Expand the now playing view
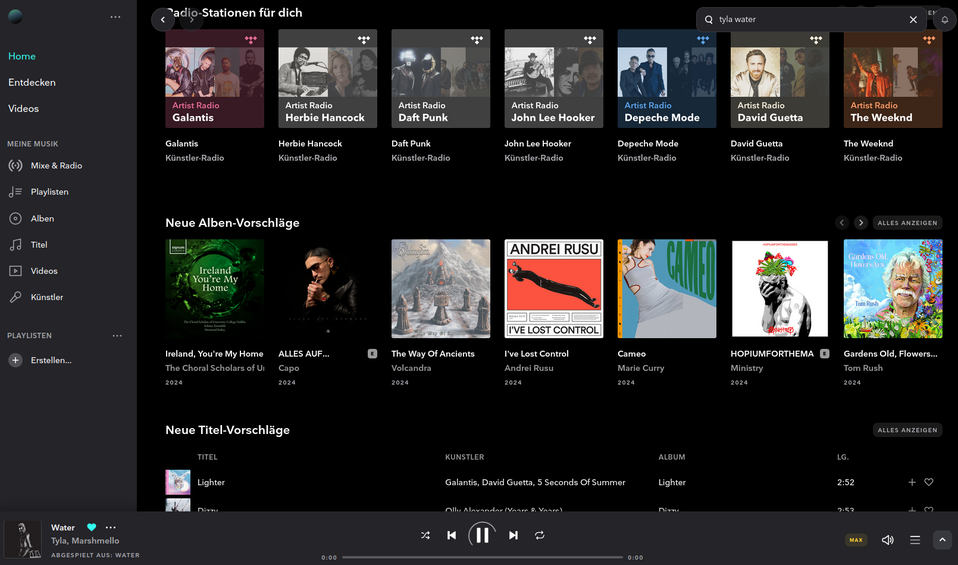This screenshot has width=958, height=565. [x=942, y=539]
